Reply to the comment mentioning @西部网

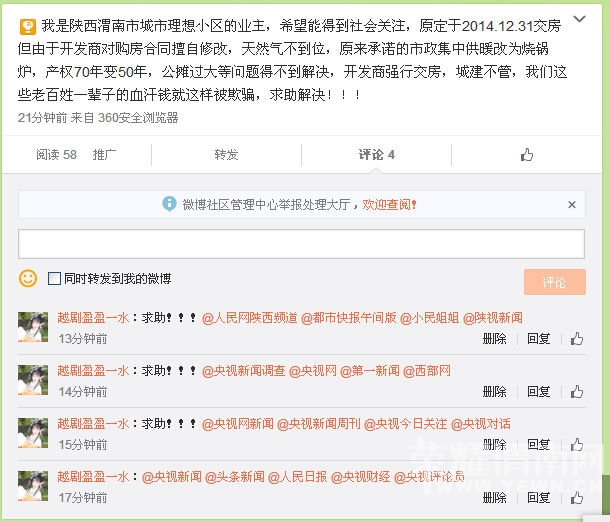pyautogui.click(x=539, y=392)
